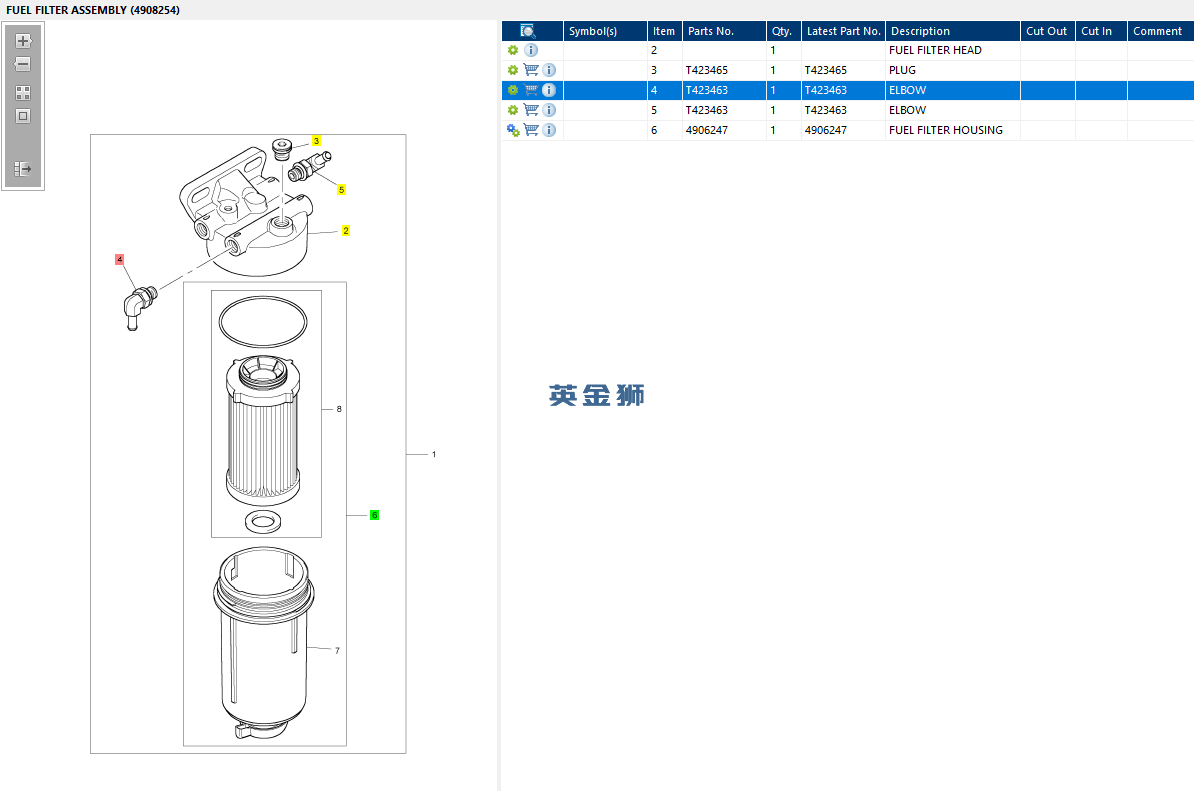This screenshot has height=791, width=1194.
Task: Click the elbow fitting drawing in diagram
Action: [x=139, y=308]
